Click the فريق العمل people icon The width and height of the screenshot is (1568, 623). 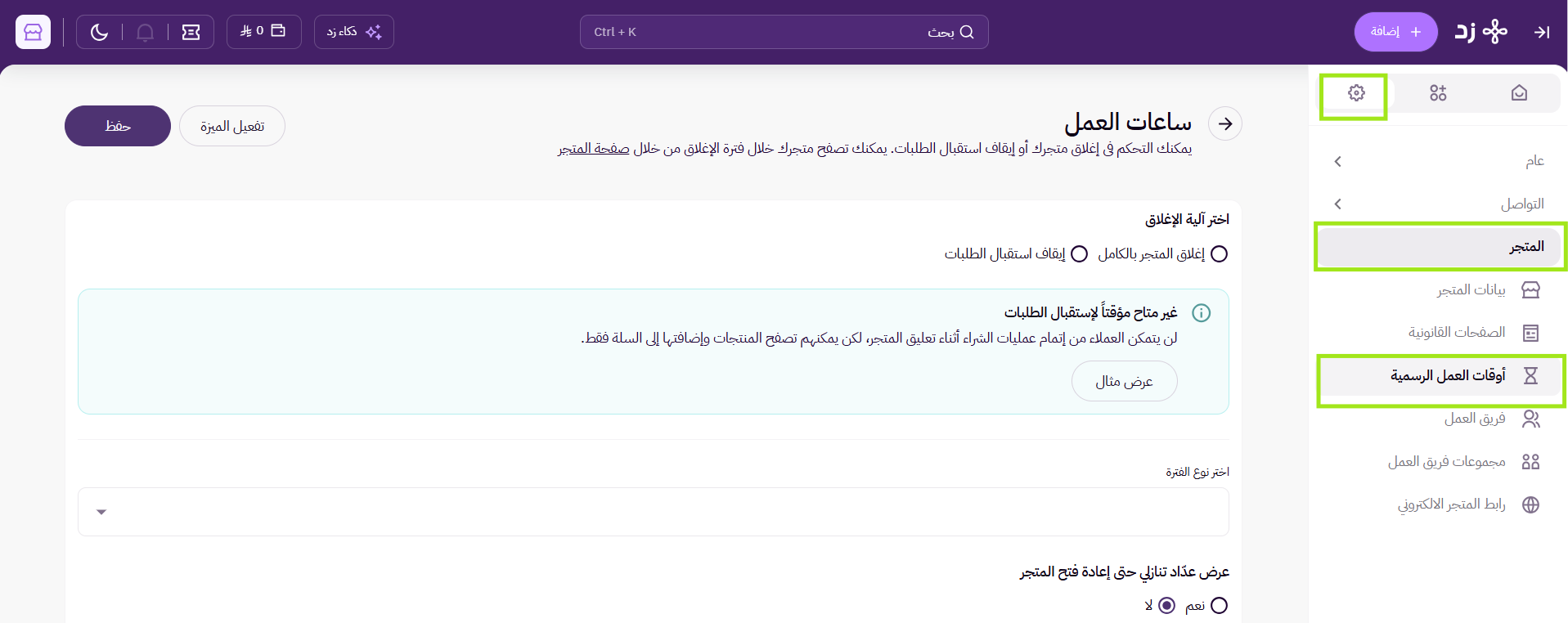point(1531,419)
